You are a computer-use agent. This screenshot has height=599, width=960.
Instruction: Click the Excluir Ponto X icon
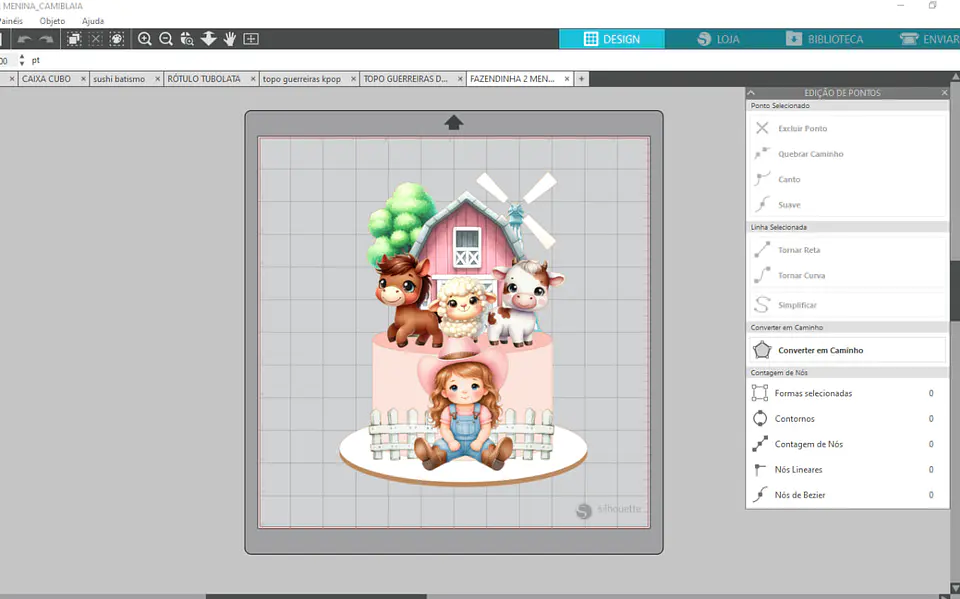click(762, 128)
